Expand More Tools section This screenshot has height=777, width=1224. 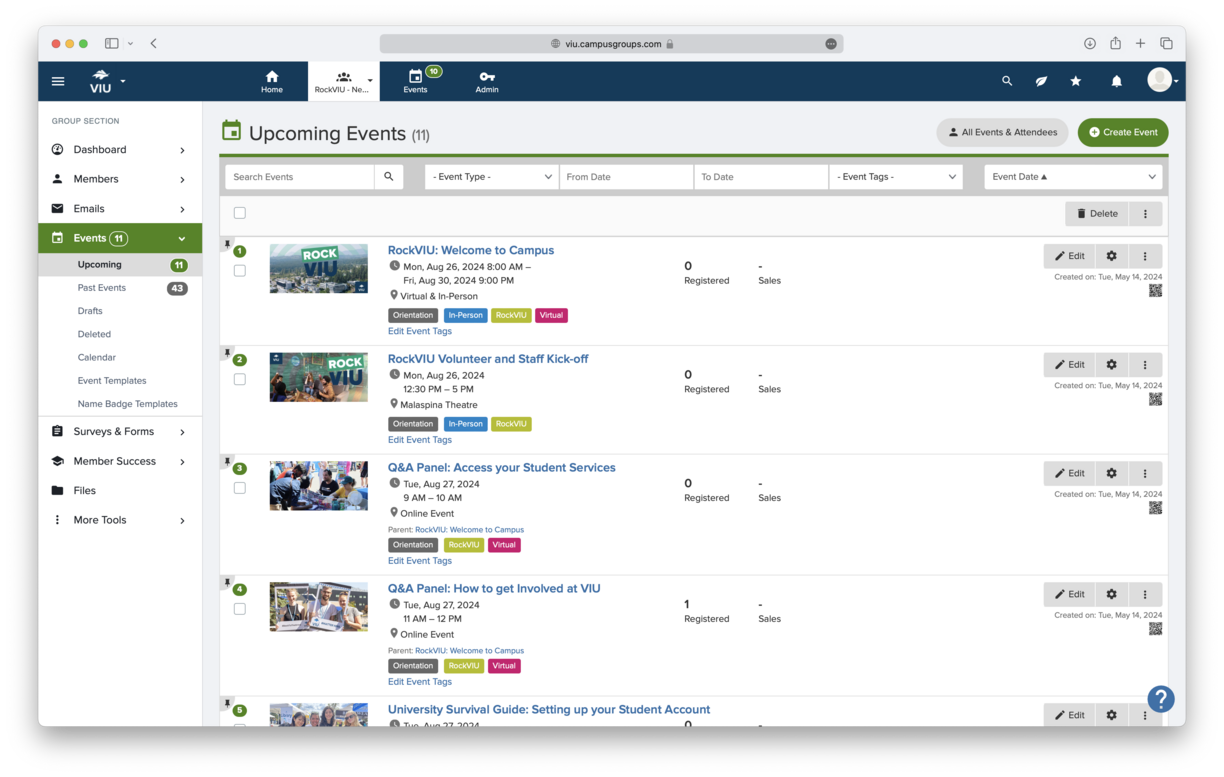[x=120, y=520]
